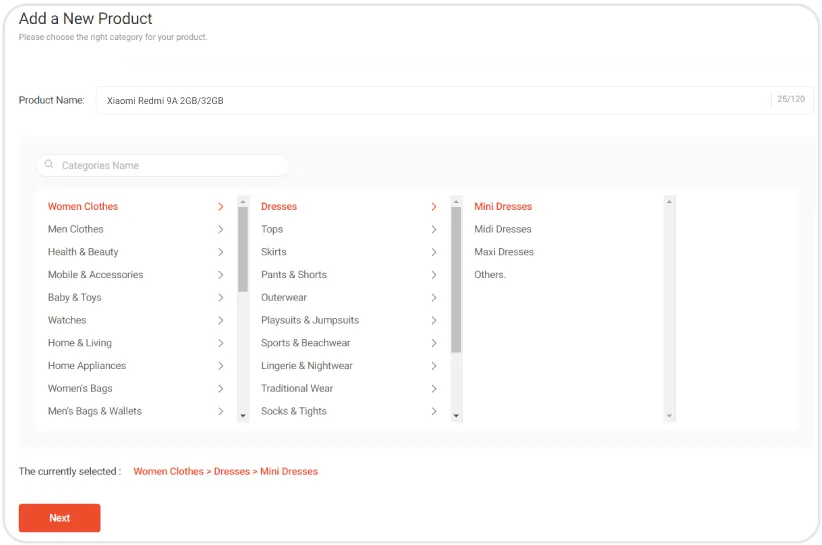The height and width of the screenshot is (545, 822).
Task: Select Maxi Dresses in third column
Action: 503,252
